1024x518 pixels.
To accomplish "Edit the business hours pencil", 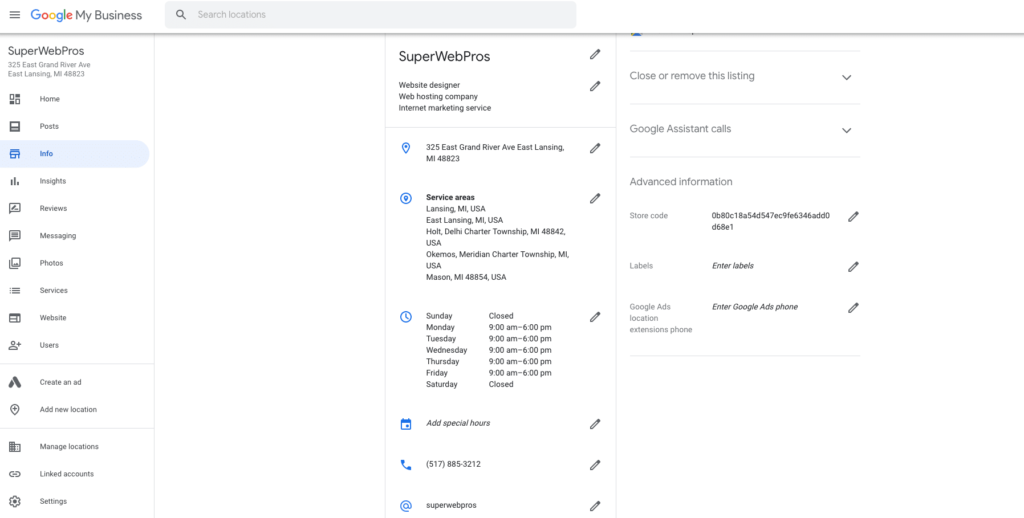I will [x=595, y=317].
